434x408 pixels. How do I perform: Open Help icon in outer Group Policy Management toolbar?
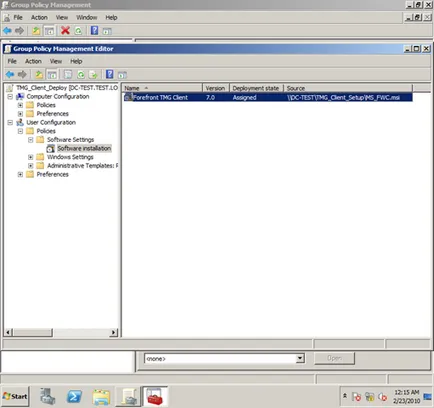94,31
